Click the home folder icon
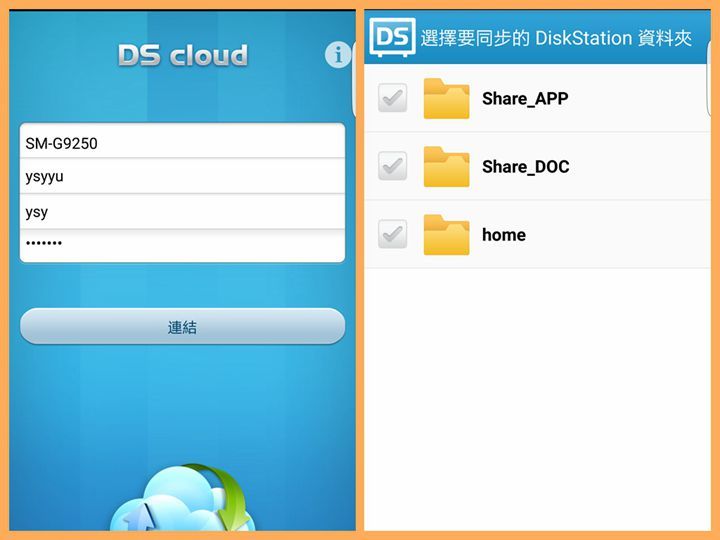The image size is (720, 540). click(446, 235)
